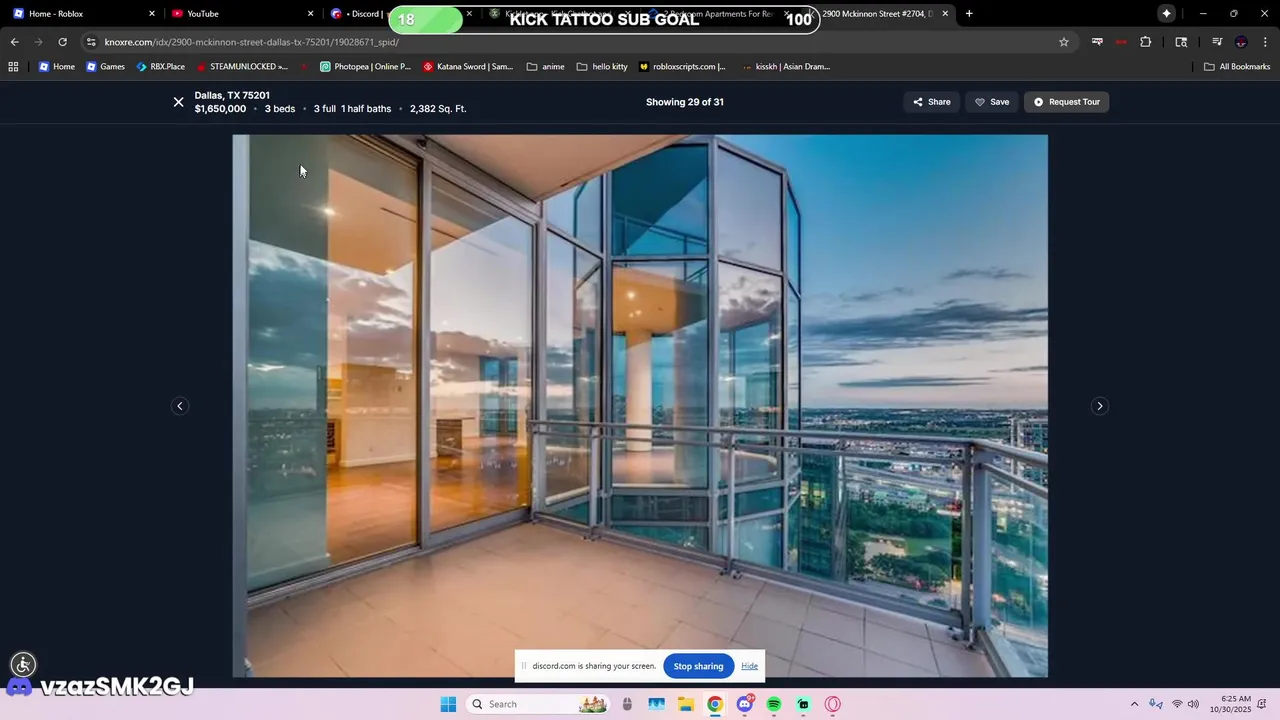
Task: Open the robloxscripts.com bookmark
Action: 682,67
